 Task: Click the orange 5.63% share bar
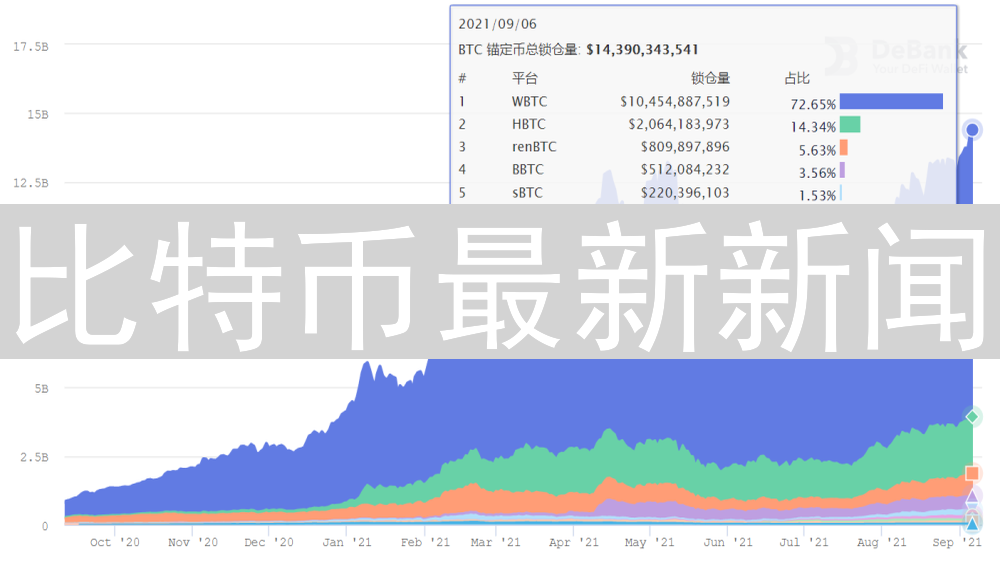click(x=844, y=147)
